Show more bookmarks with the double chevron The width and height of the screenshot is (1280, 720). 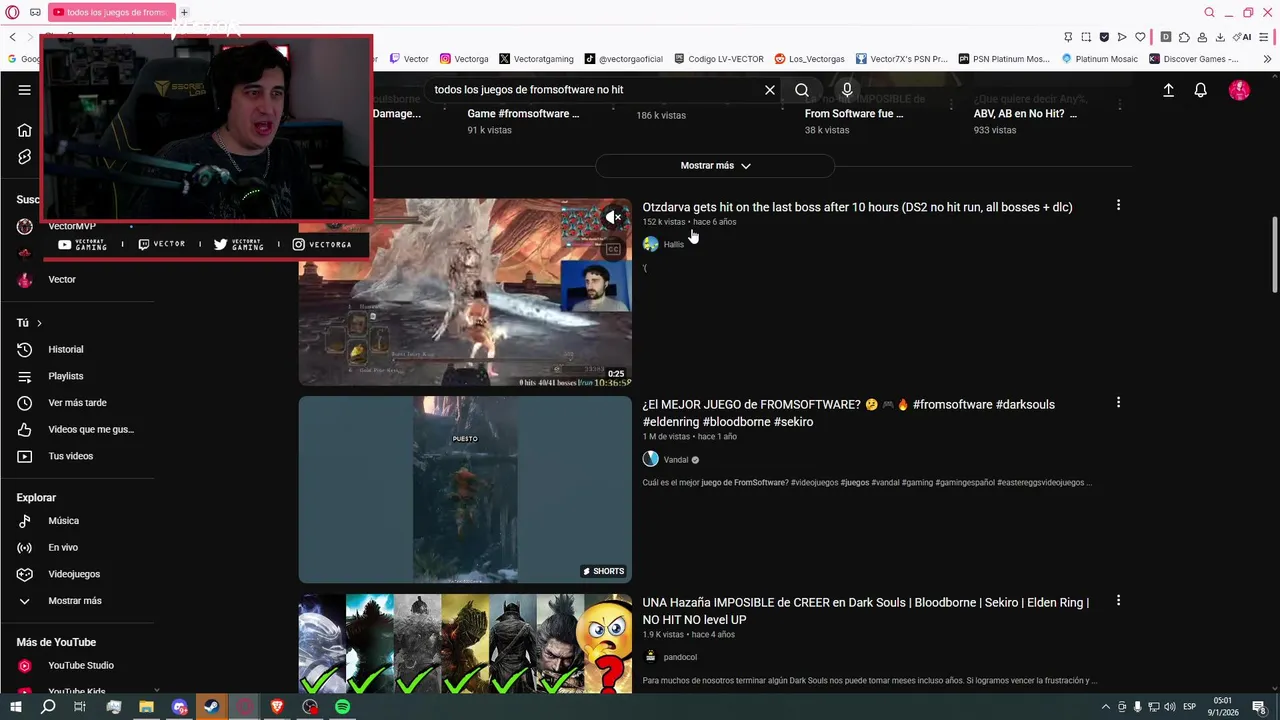[x=1267, y=59]
